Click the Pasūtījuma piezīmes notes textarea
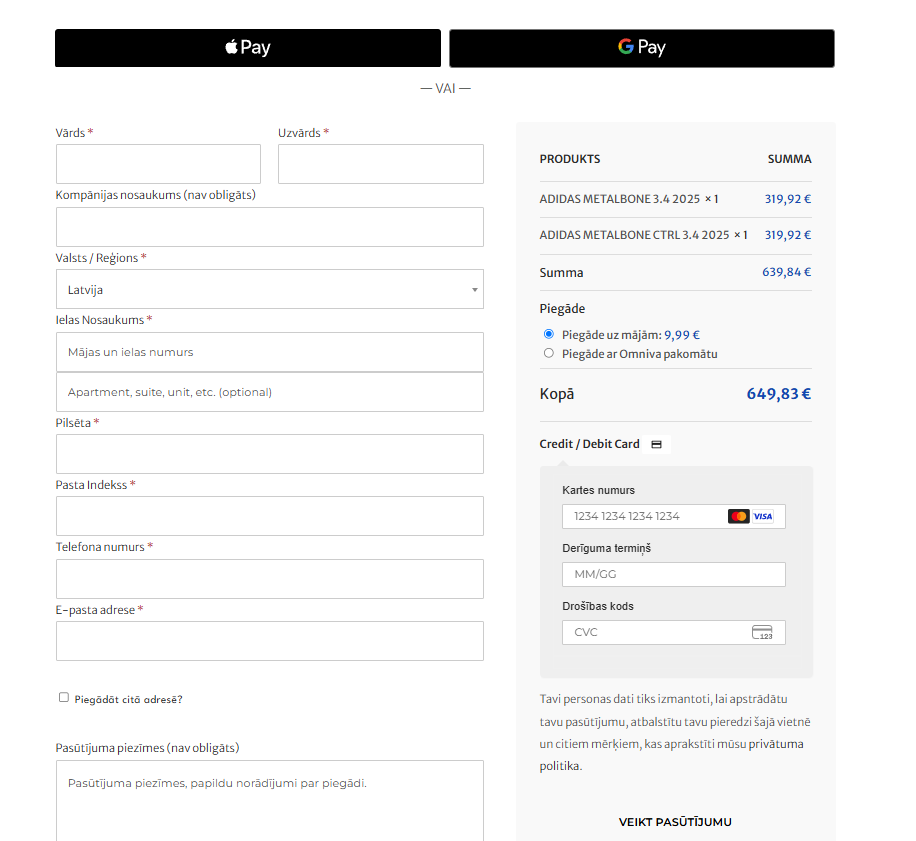This screenshot has width=916, height=841. click(268, 800)
